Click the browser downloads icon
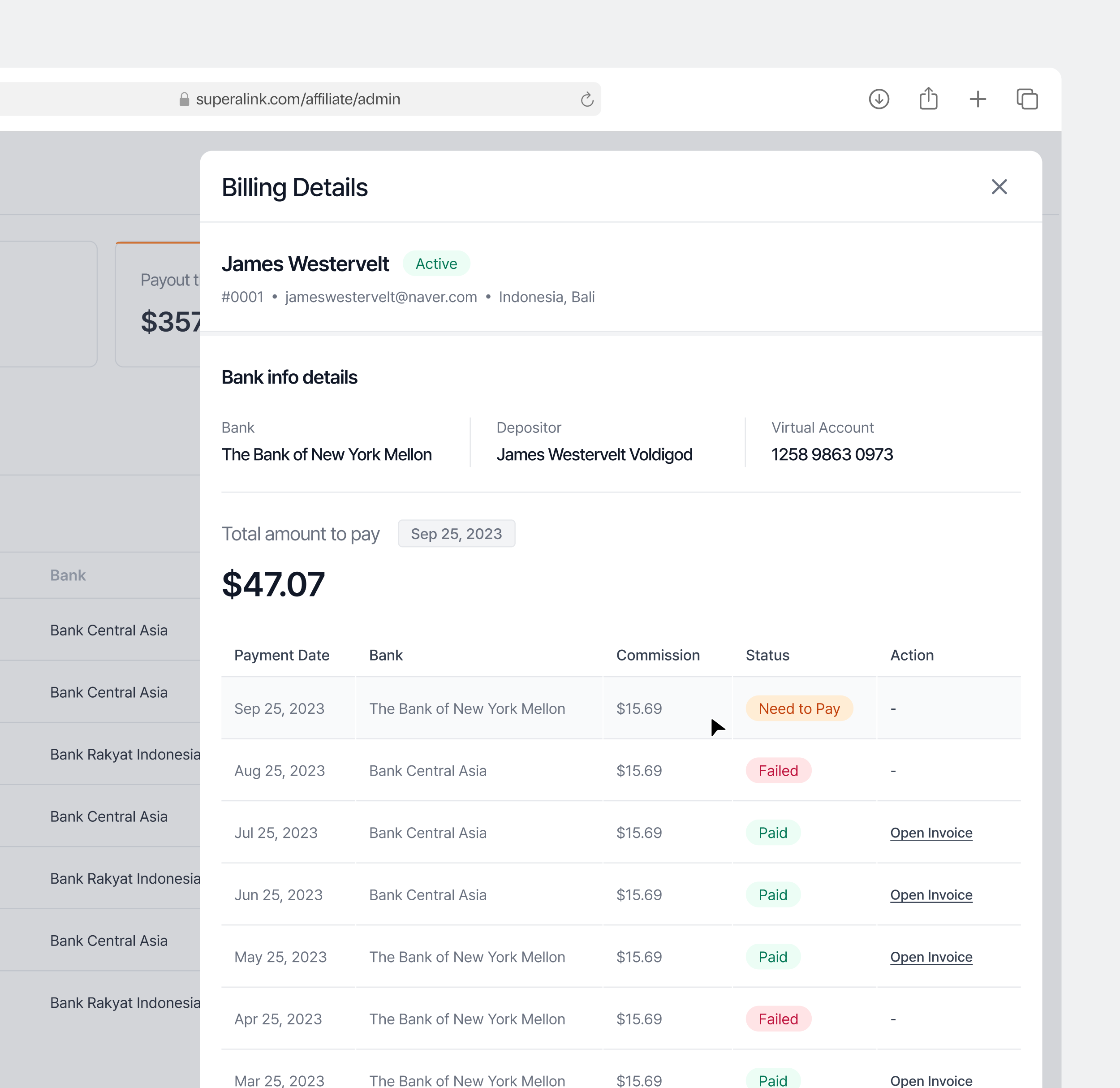1120x1088 pixels. (879, 99)
